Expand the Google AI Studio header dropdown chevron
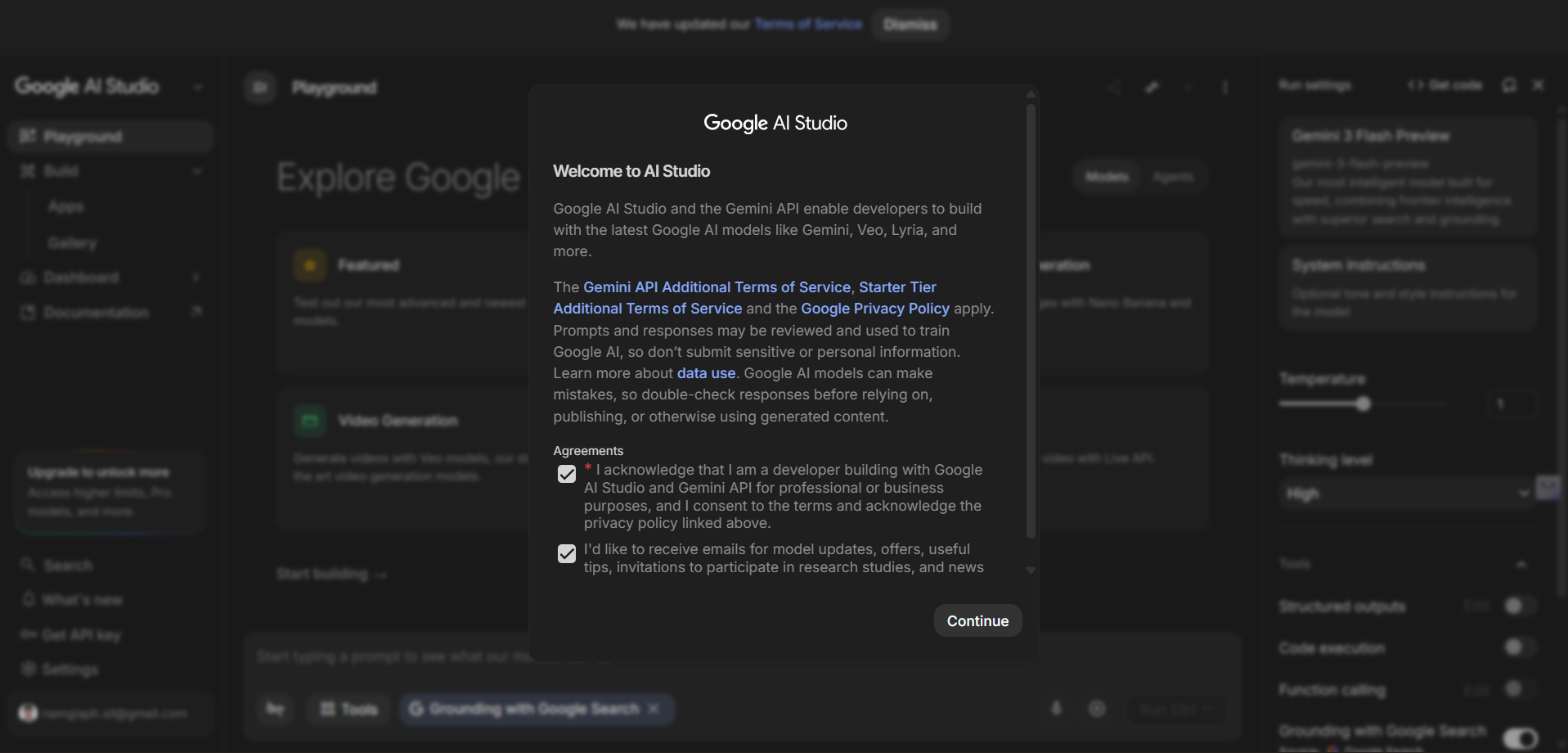 pos(197,87)
